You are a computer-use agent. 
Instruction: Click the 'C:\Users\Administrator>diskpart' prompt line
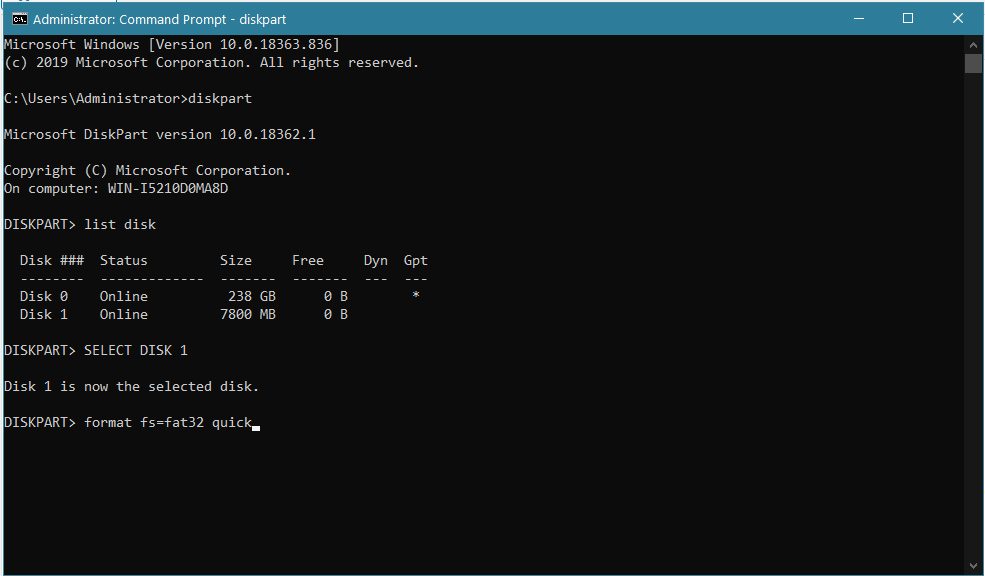click(128, 99)
